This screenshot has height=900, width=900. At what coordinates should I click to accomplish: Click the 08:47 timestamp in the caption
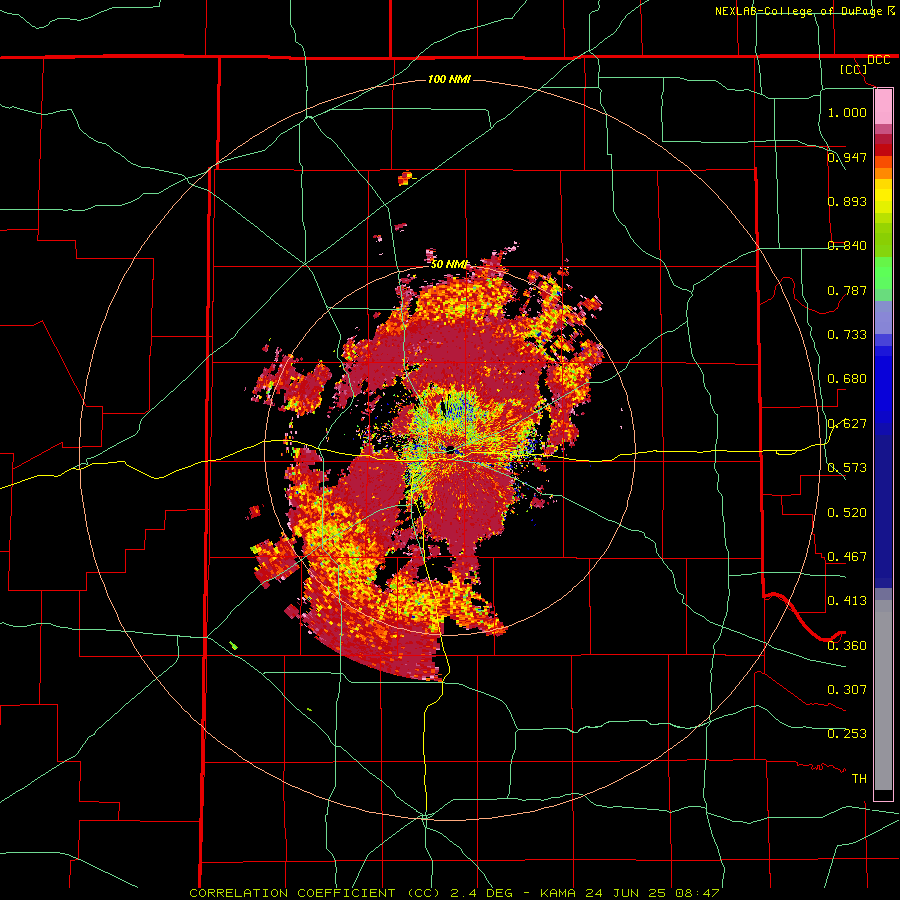pyautogui.click(x=697, y=893)
